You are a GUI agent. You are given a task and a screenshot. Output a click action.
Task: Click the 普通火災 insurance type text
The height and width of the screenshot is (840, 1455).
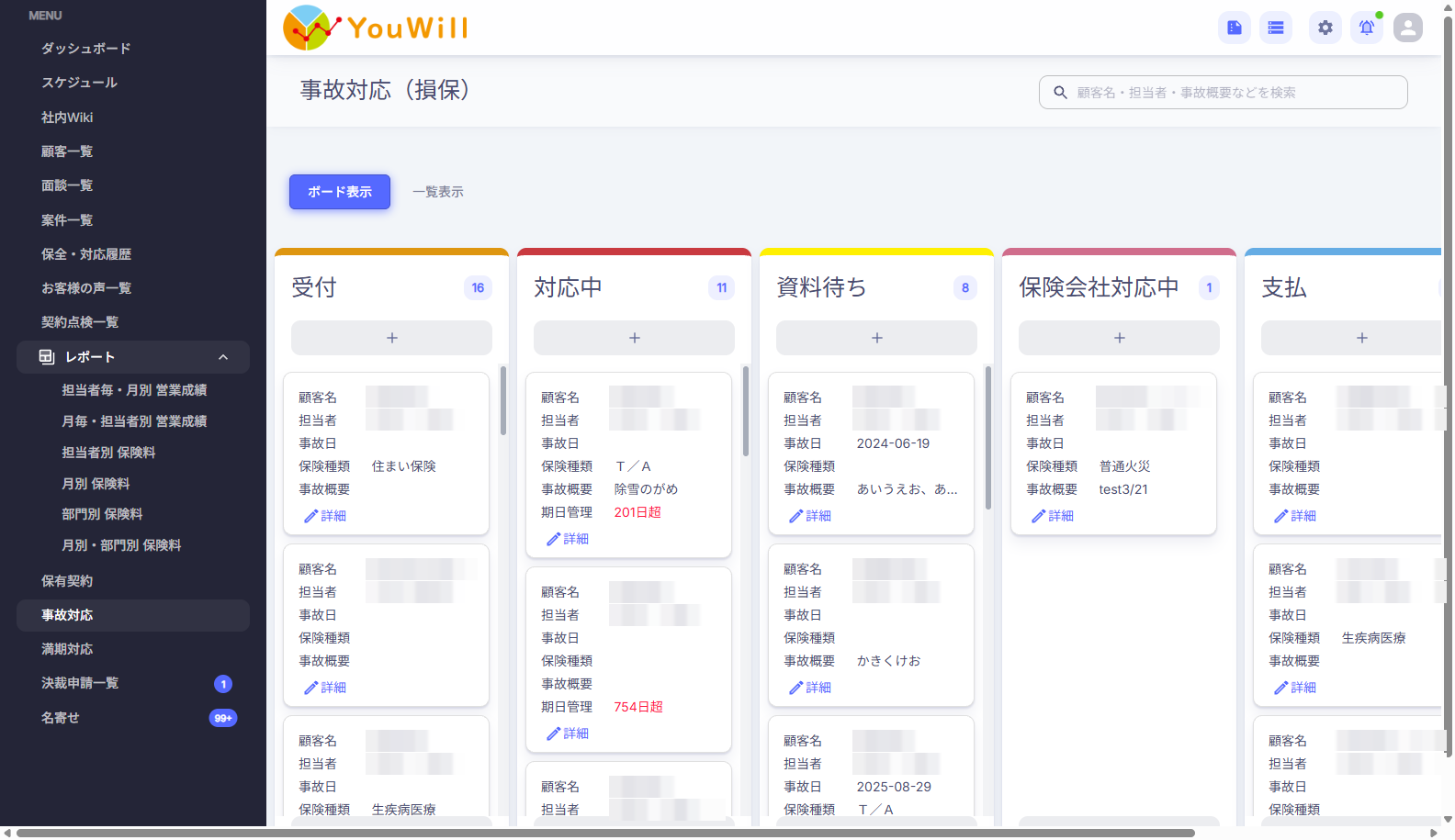[x=1124, y=466]
